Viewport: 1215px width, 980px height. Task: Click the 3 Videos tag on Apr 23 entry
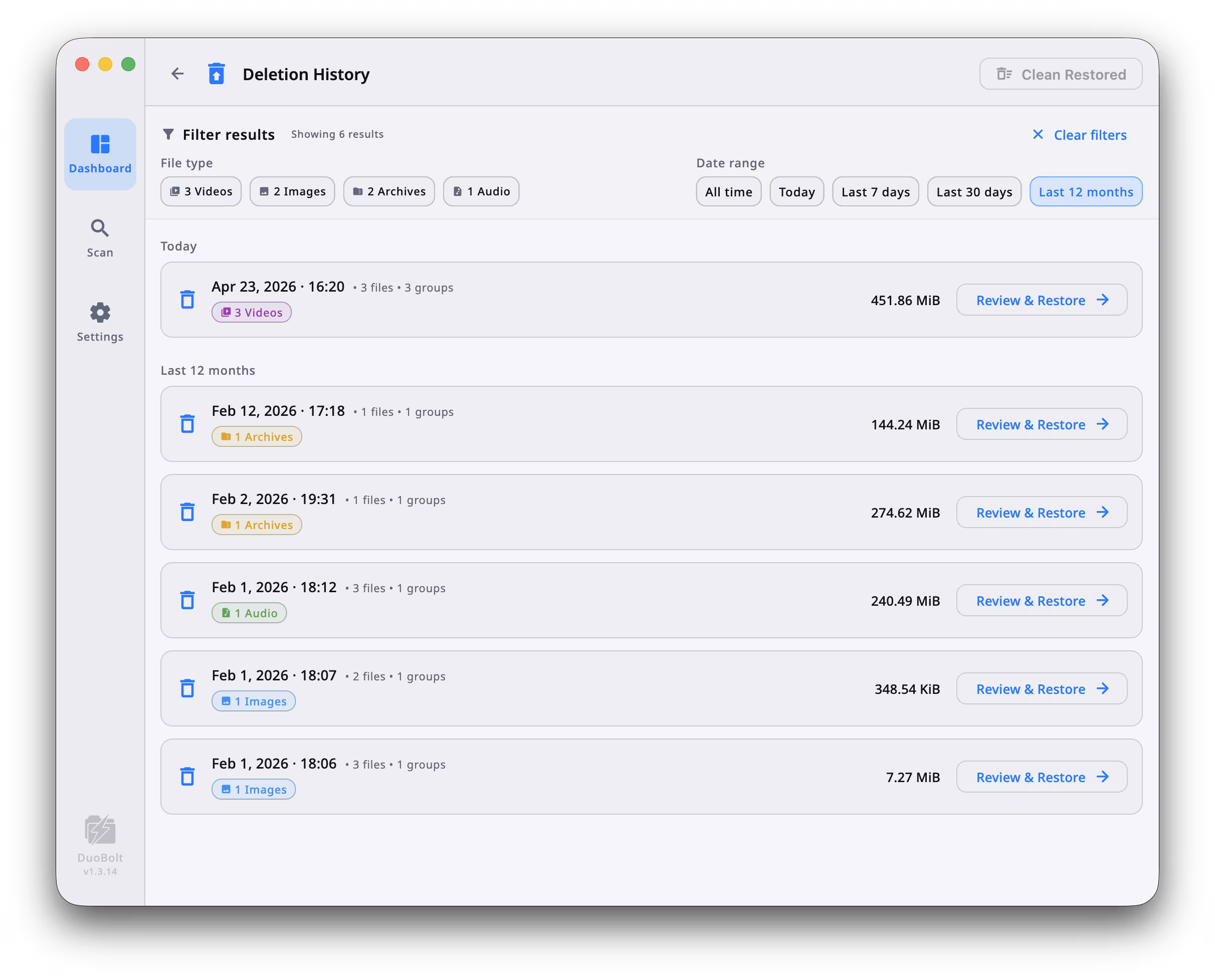(x=251, y=312)
